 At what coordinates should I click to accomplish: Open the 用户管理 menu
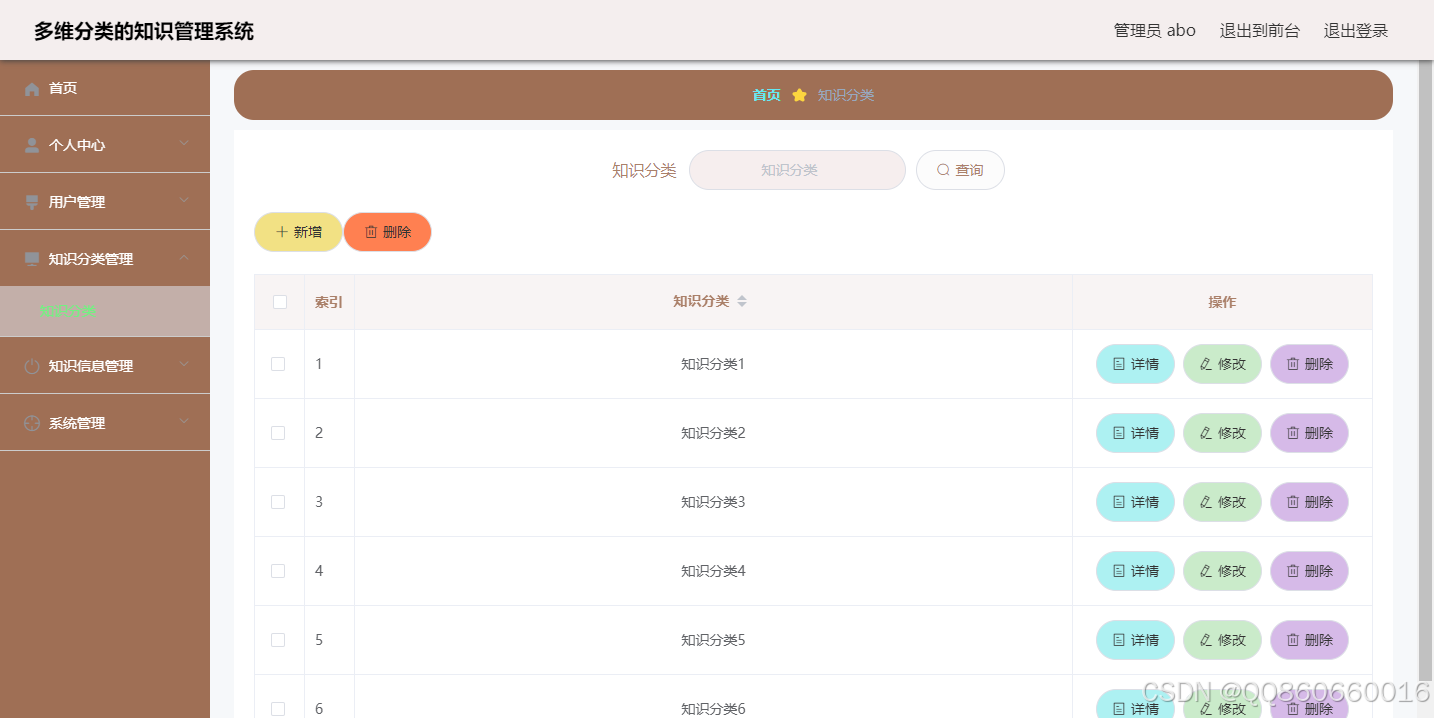click(x=105, y=202)
